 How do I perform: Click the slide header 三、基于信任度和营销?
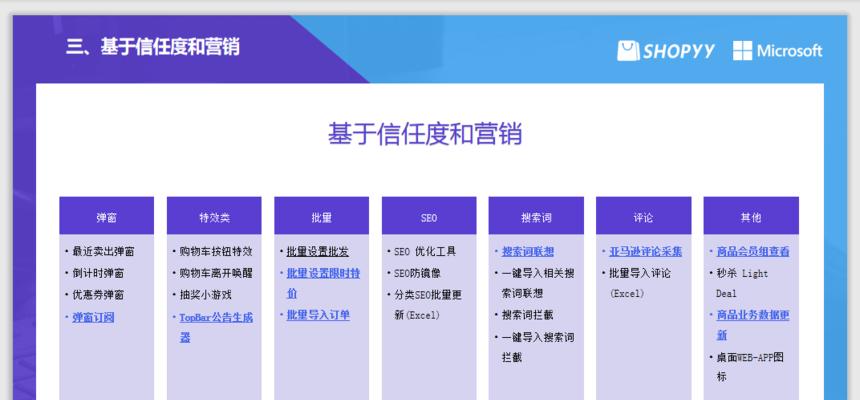[x=153, y=47]
